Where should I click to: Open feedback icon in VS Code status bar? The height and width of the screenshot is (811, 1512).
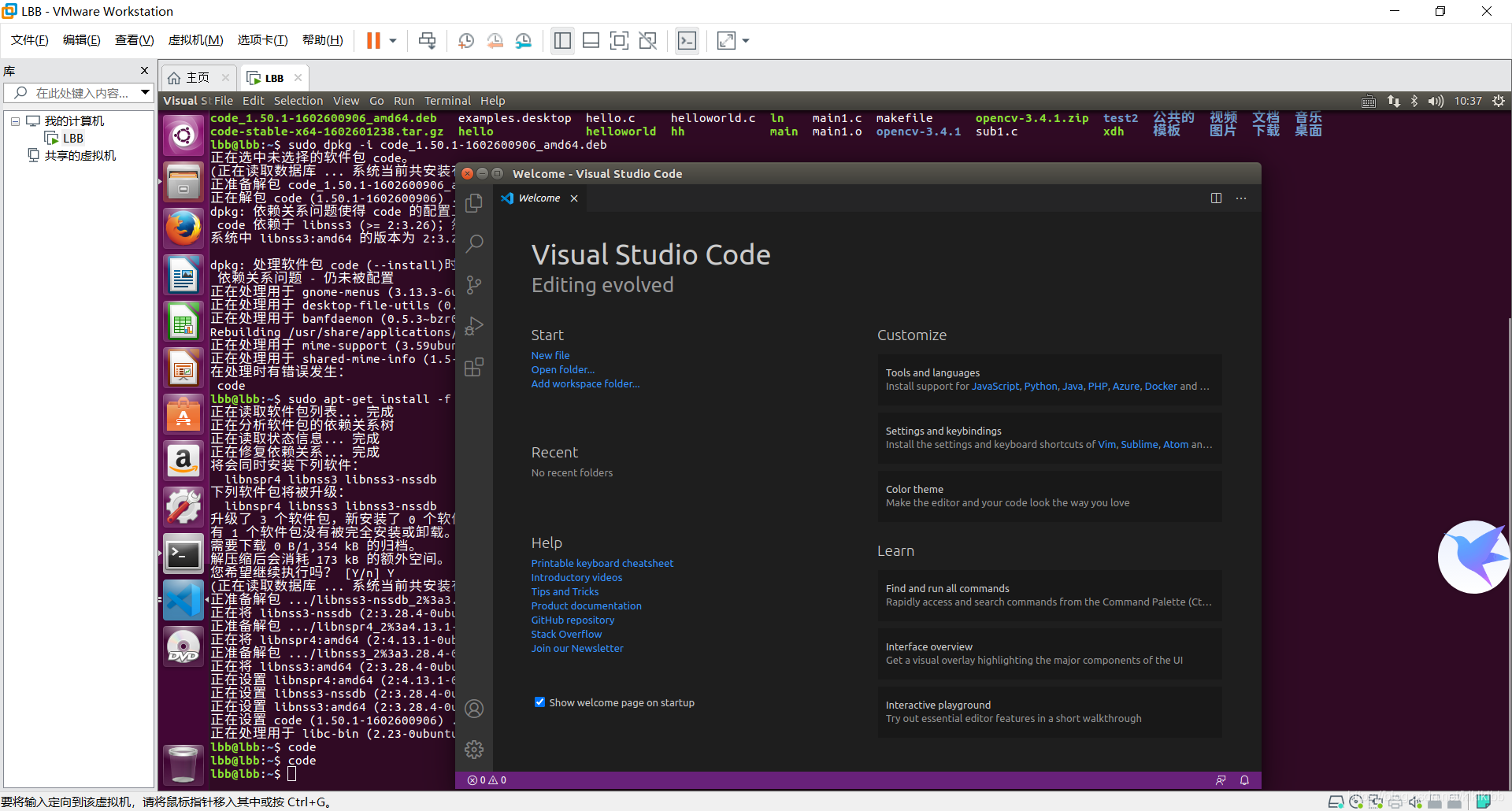1221,780
